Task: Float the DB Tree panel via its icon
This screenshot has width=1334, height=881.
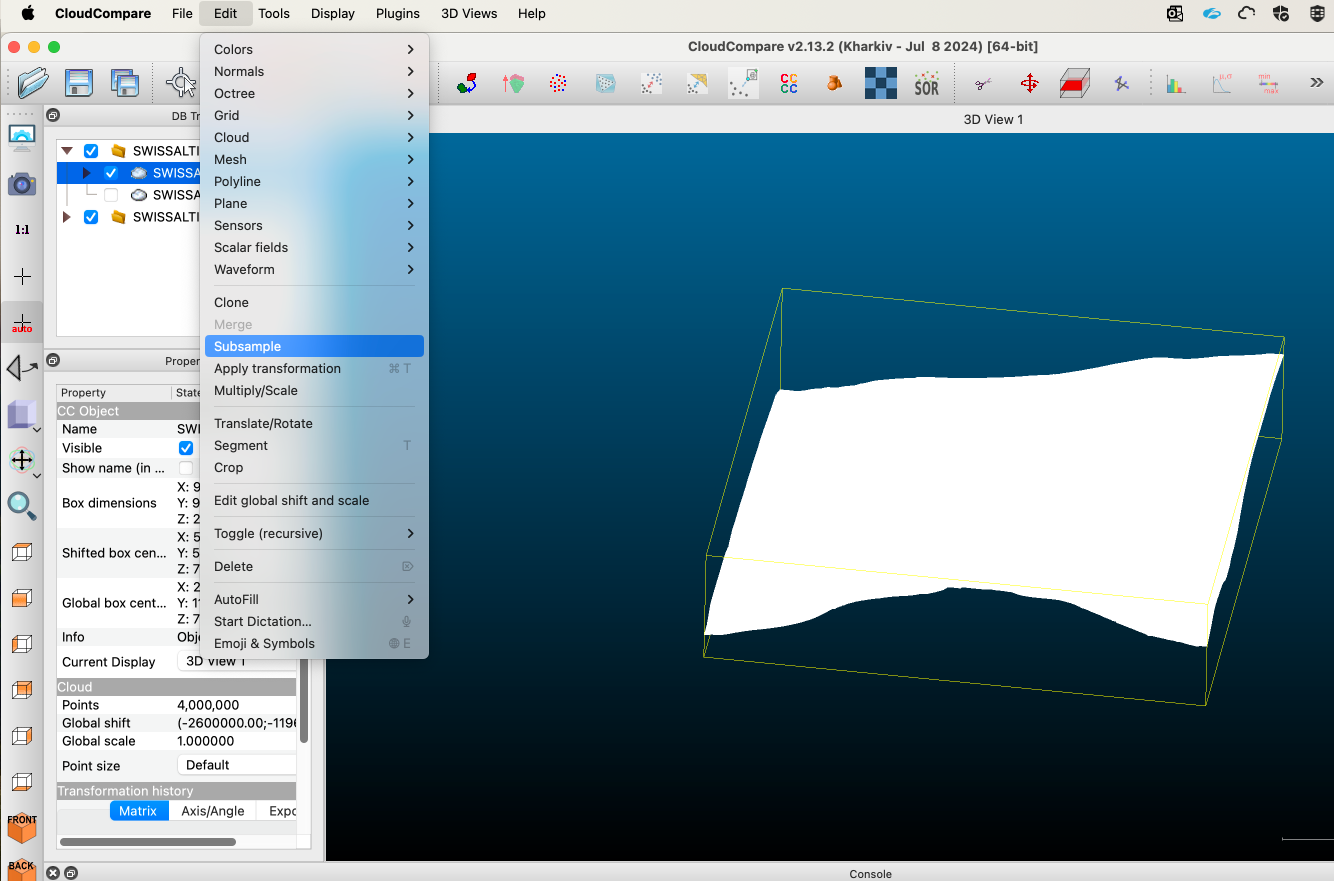Action: coord(53,115)
